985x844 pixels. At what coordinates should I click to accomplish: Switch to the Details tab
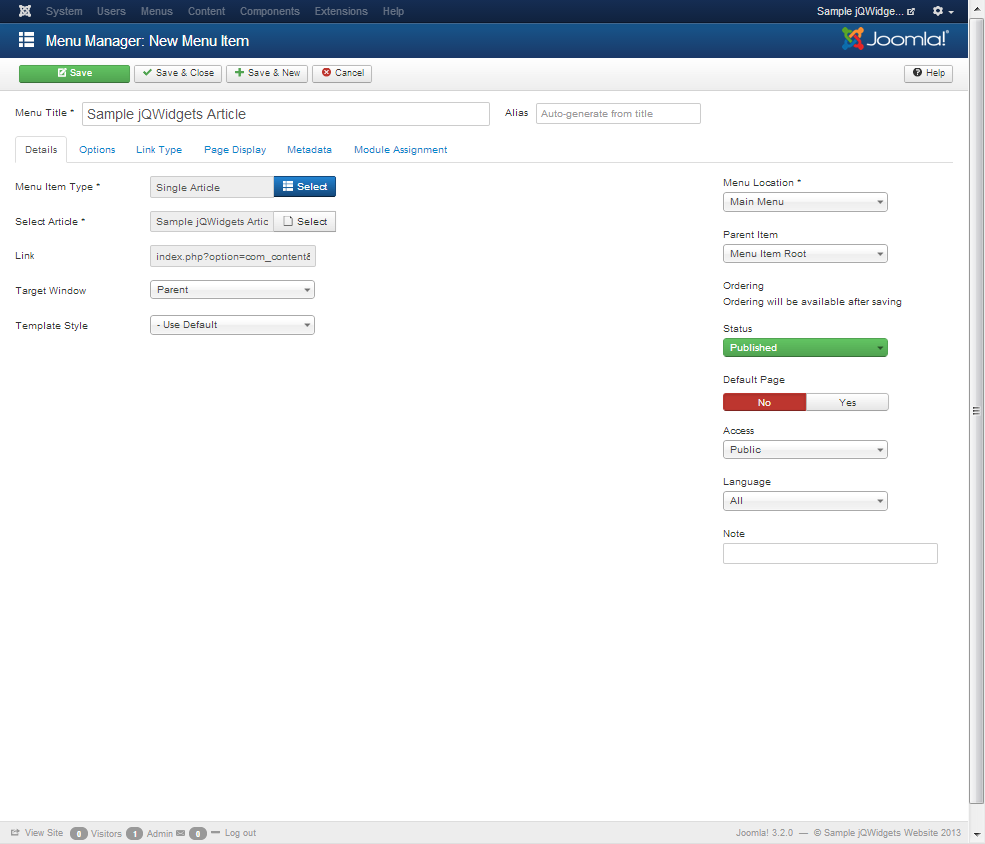41,150
